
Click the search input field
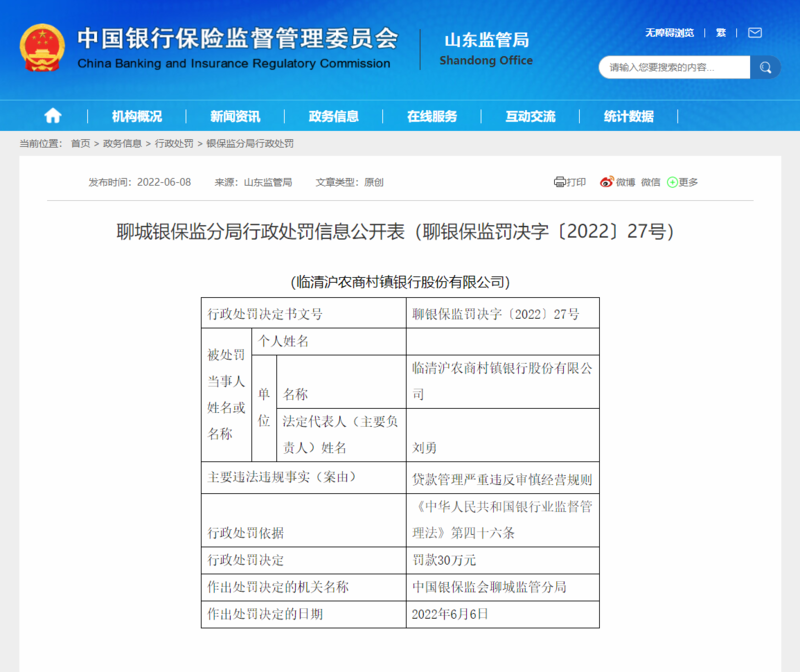point(674,67)
